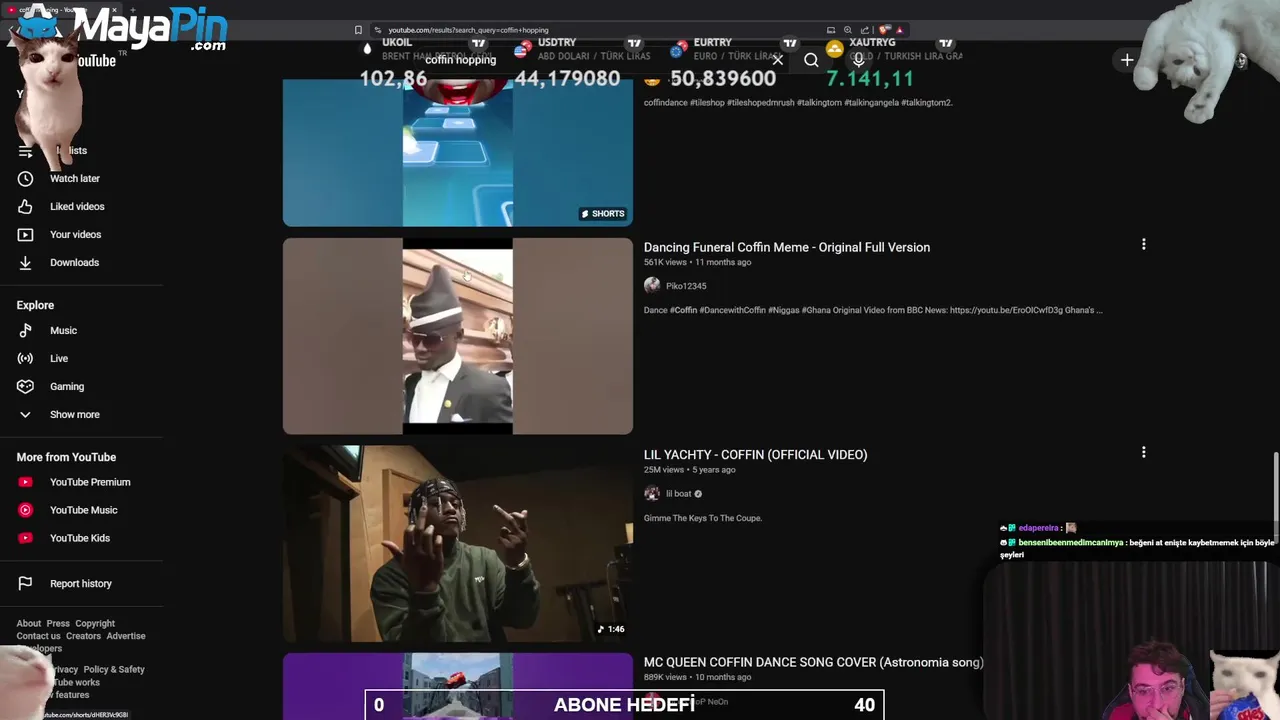Open more options for Dancing Funeral Coffin Meme
This screenshot has width=1280, height=720.
pyautogui.click(x=1143, y=244)
